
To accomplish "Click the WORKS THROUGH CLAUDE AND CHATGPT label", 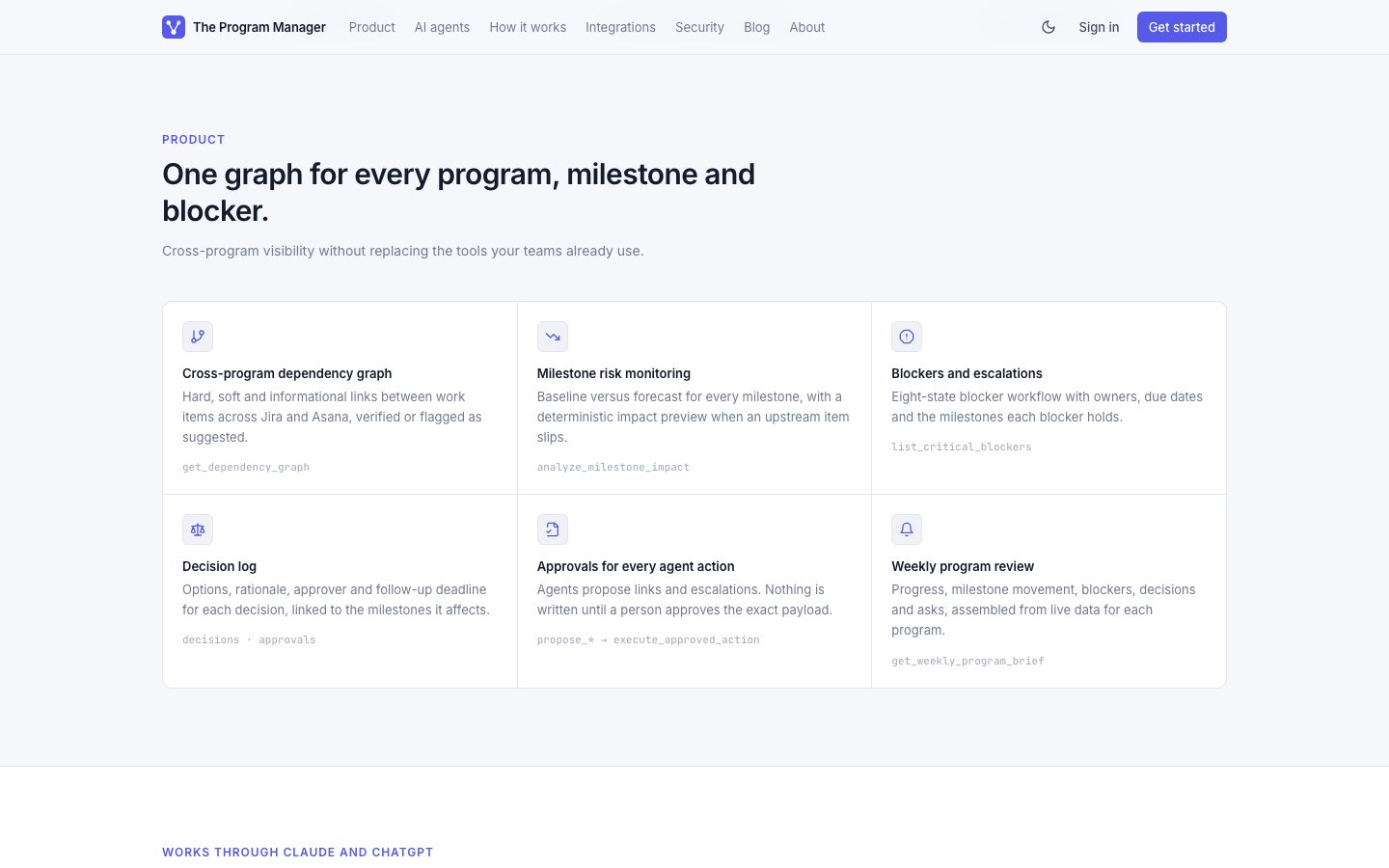I will pyautogui.click(x=298, y=853).
